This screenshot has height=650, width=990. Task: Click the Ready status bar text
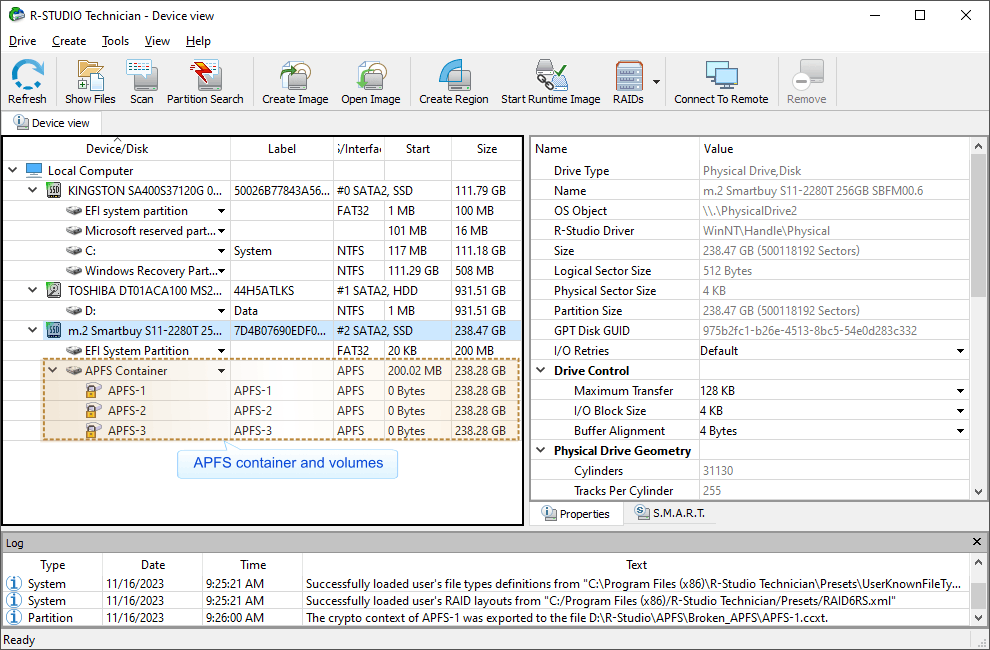[x=19, y=640]
